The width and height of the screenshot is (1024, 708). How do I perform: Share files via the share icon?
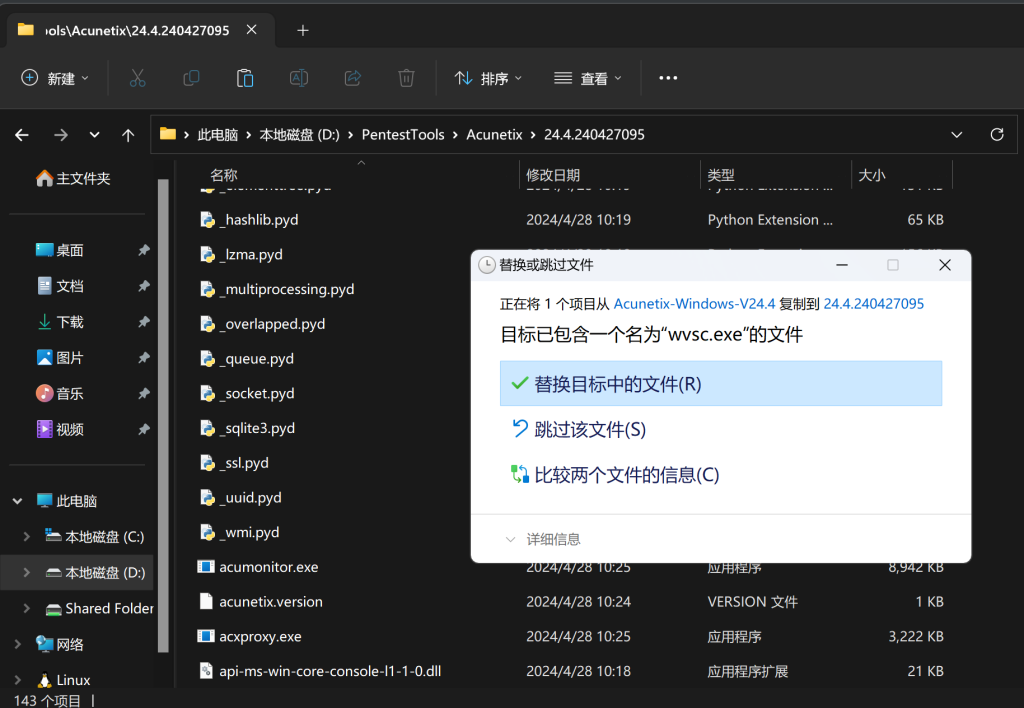click(352, 77)
